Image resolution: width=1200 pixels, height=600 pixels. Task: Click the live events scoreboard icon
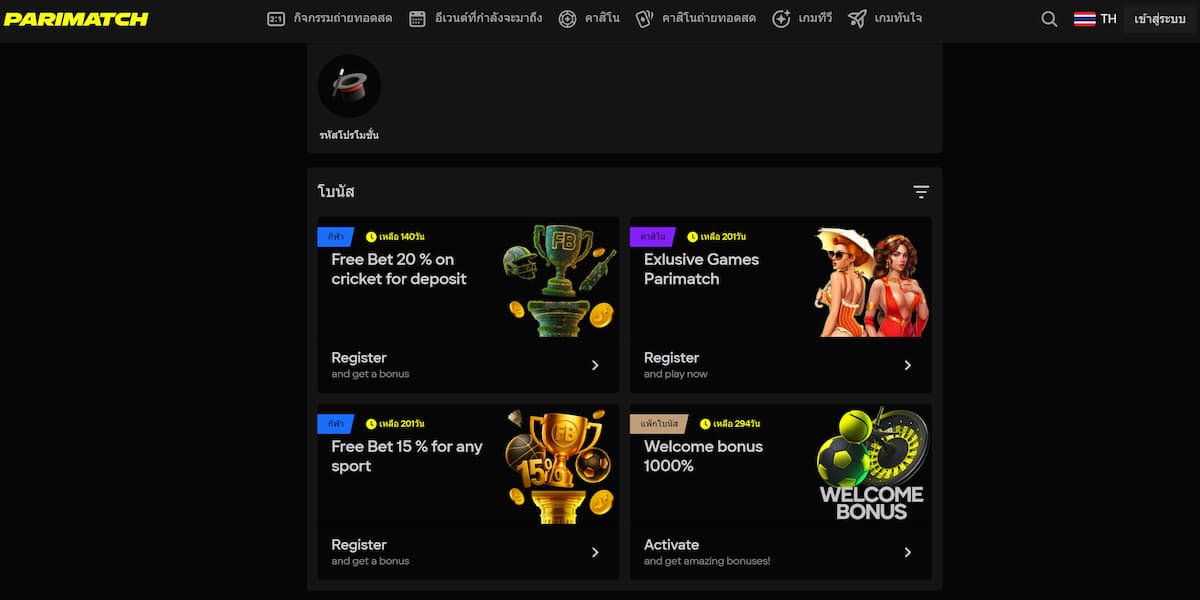tap(276, 19)
